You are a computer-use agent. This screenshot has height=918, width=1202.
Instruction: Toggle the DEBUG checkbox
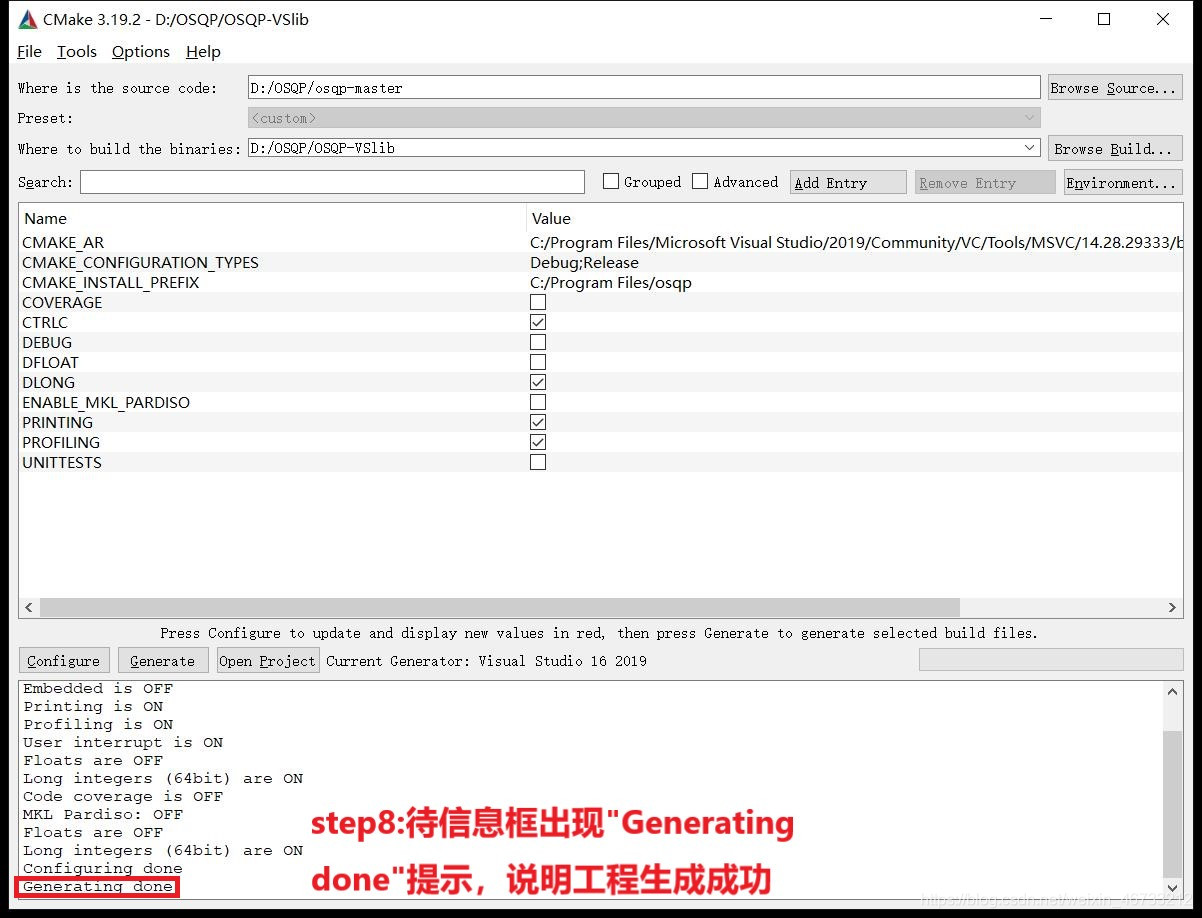538,342
